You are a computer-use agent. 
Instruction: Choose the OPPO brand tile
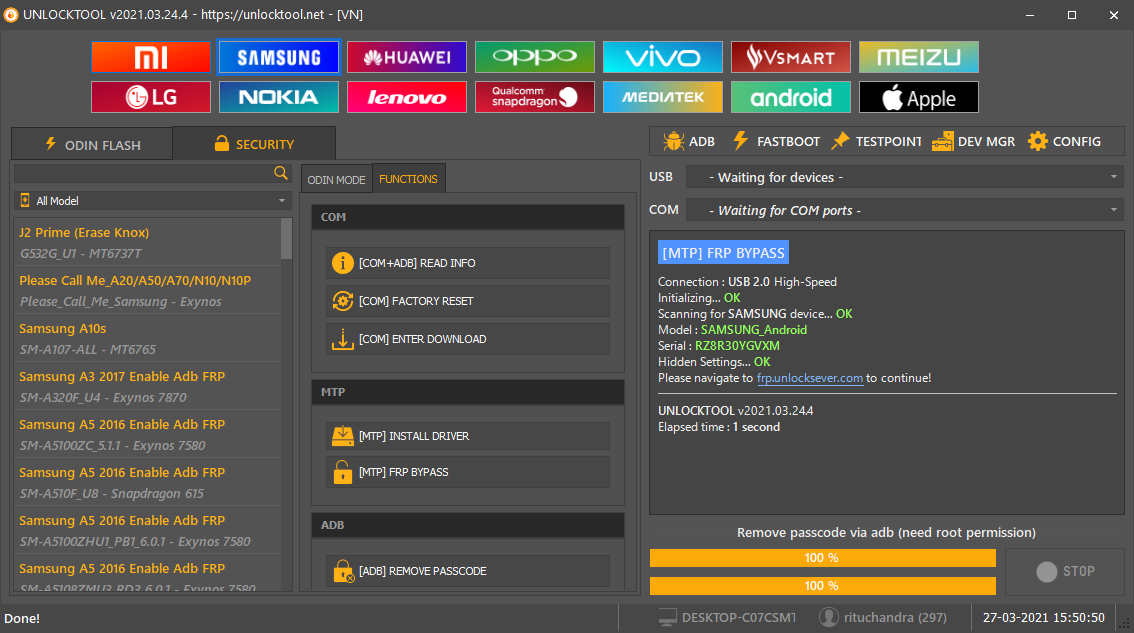(x=534, y=57)
